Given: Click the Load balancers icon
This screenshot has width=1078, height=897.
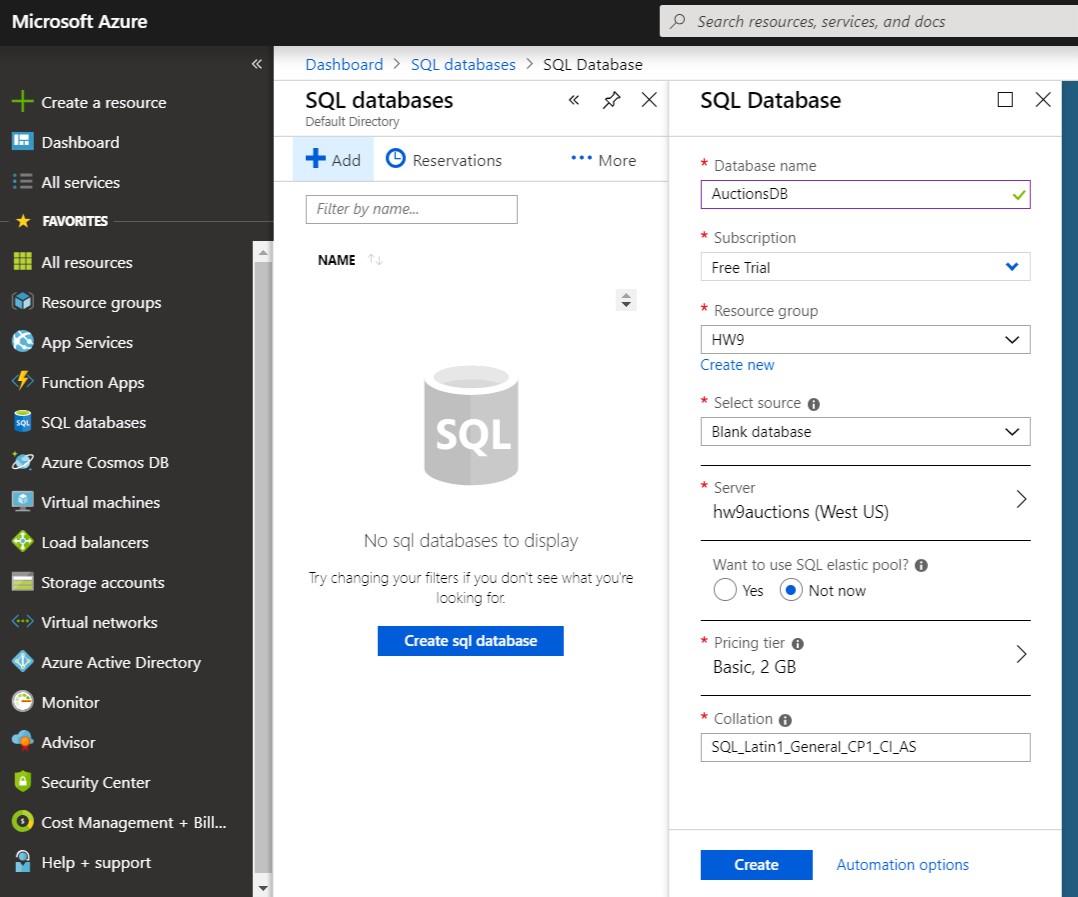Looking at the screenshot, I should (x=22, y=542).
